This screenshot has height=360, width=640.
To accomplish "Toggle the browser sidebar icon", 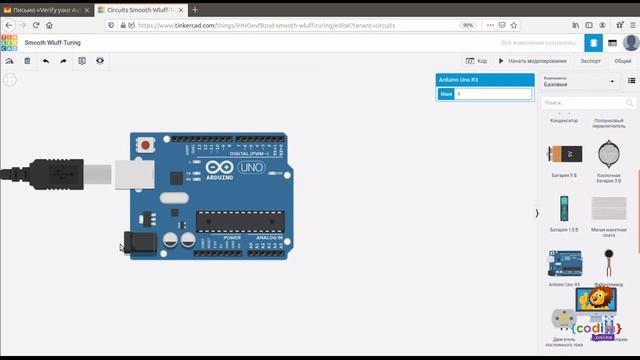I will pyautogui.click(x=589, y=25).
